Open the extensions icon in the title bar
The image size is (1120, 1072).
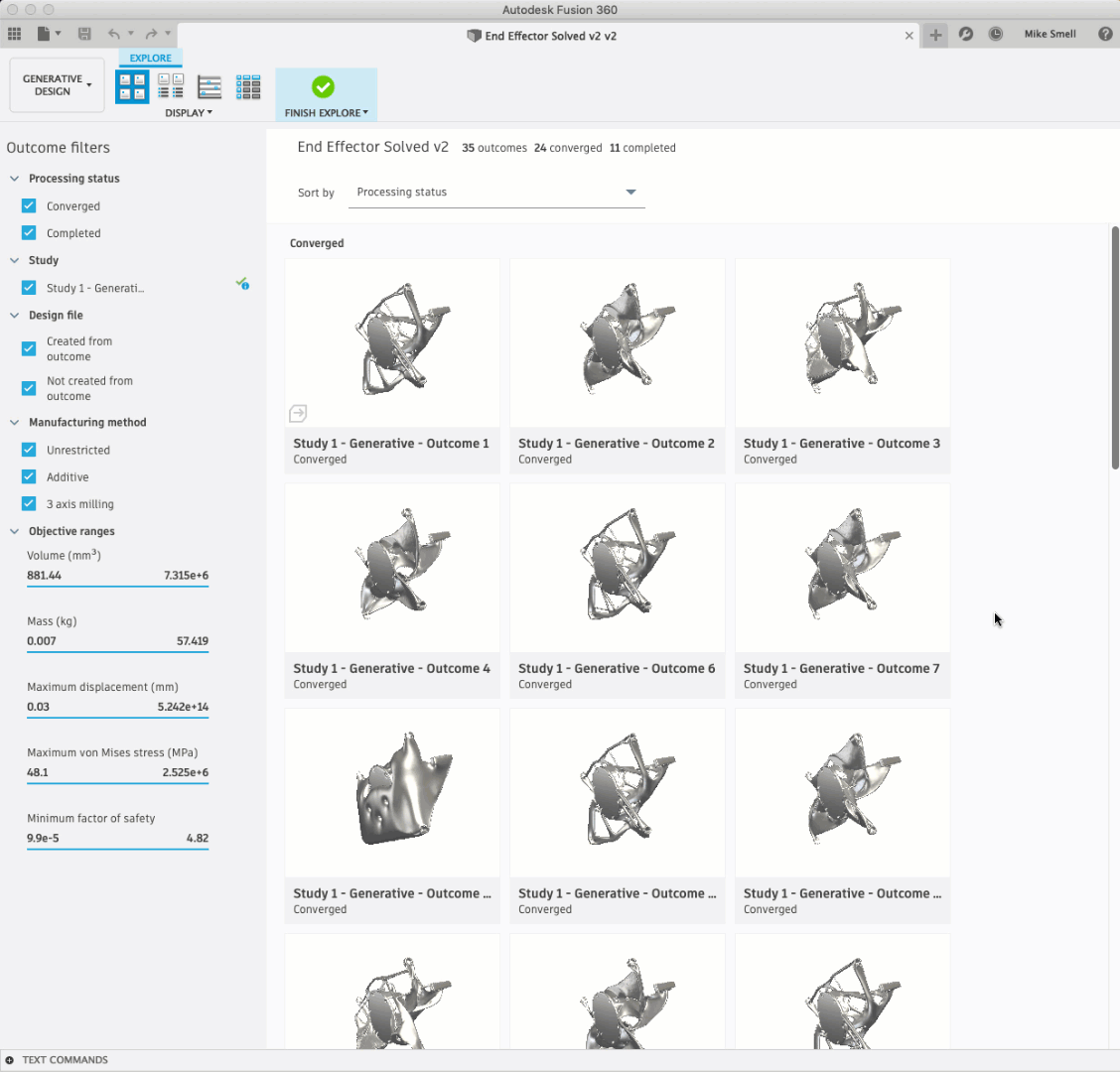(x=966, y=34)
